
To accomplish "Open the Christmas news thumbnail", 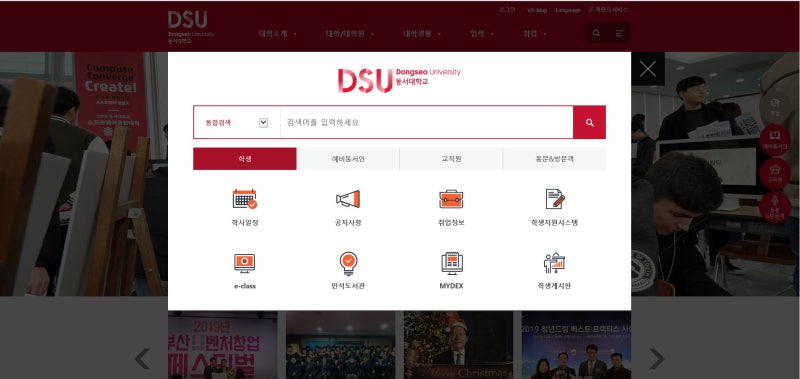I will [x=458, y=345].
